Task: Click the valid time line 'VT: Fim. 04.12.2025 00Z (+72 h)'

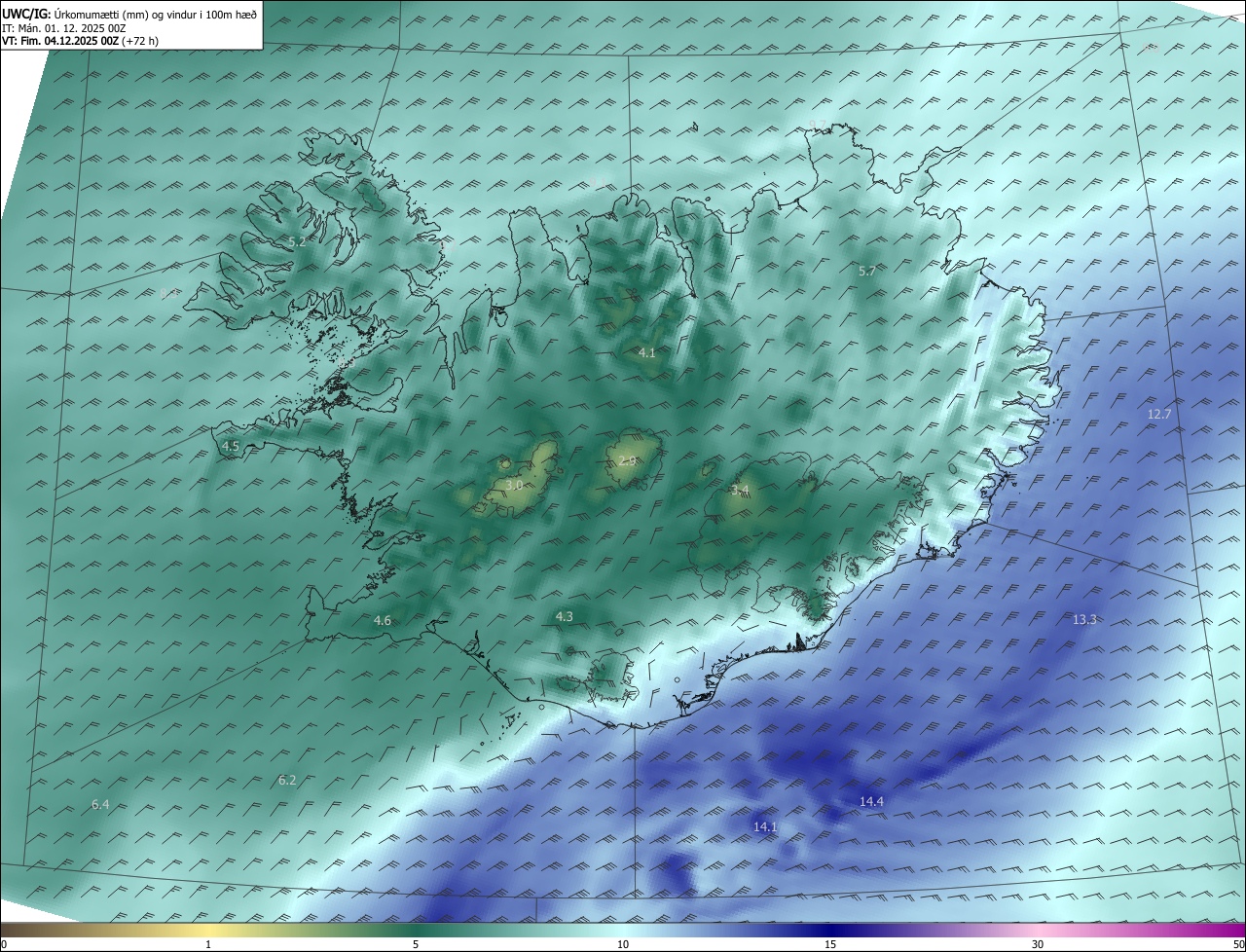Action: point(80,41)
